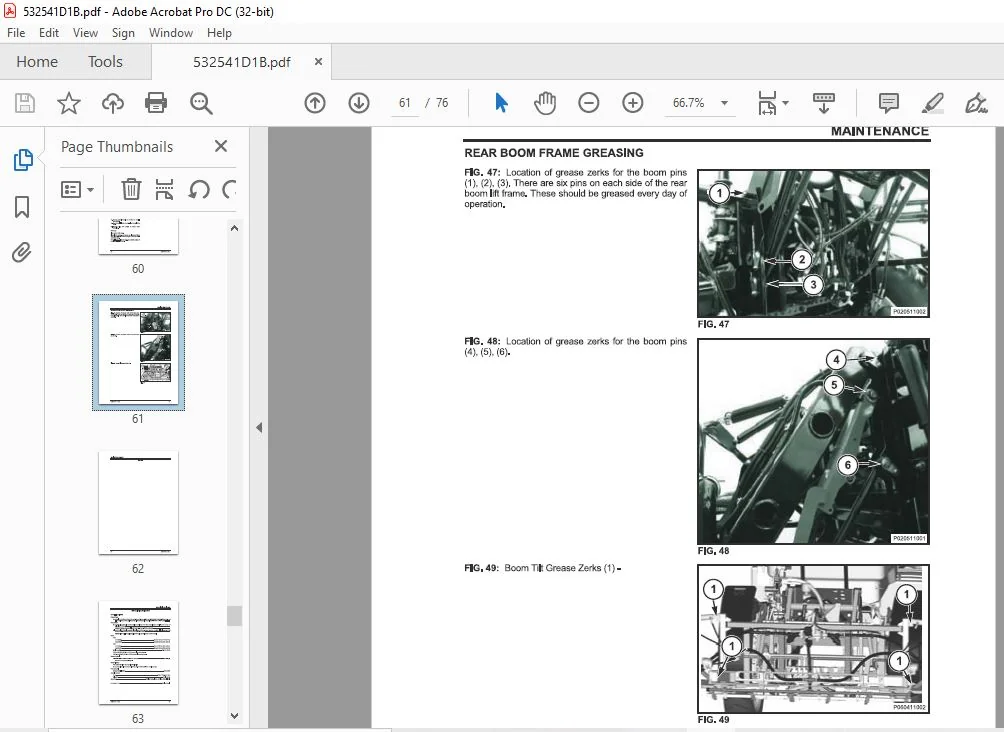Click thumbnails scrollbar down arrow
1004x732 pixels.
click(x=234, y=716)
